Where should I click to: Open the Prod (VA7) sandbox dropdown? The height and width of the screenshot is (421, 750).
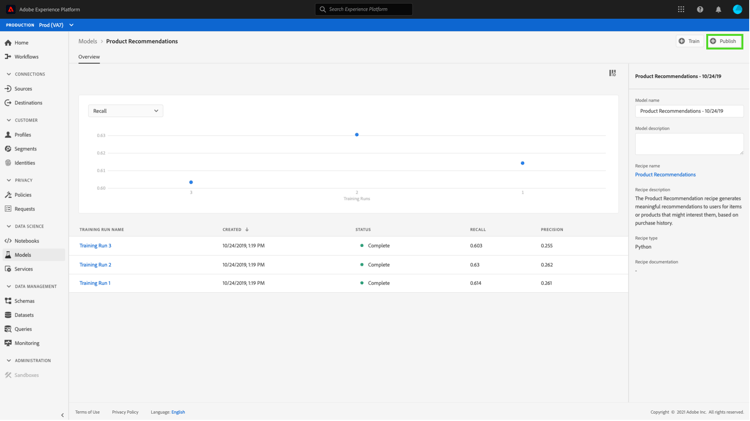pyautogui.click(x=56, y=25)
